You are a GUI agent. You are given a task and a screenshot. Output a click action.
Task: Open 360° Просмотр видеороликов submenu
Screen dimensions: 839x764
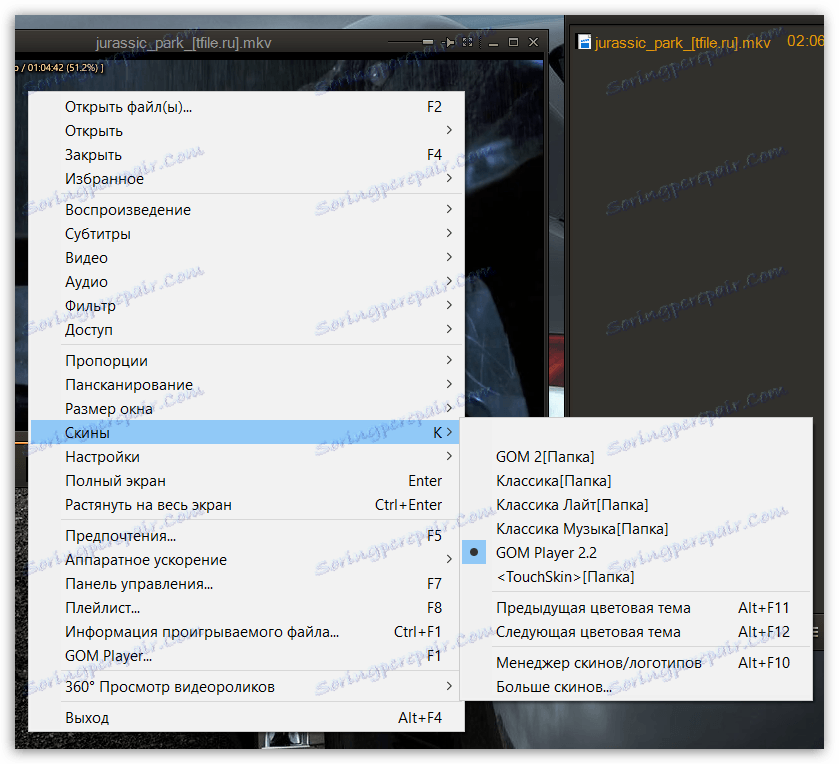(246, 687)
